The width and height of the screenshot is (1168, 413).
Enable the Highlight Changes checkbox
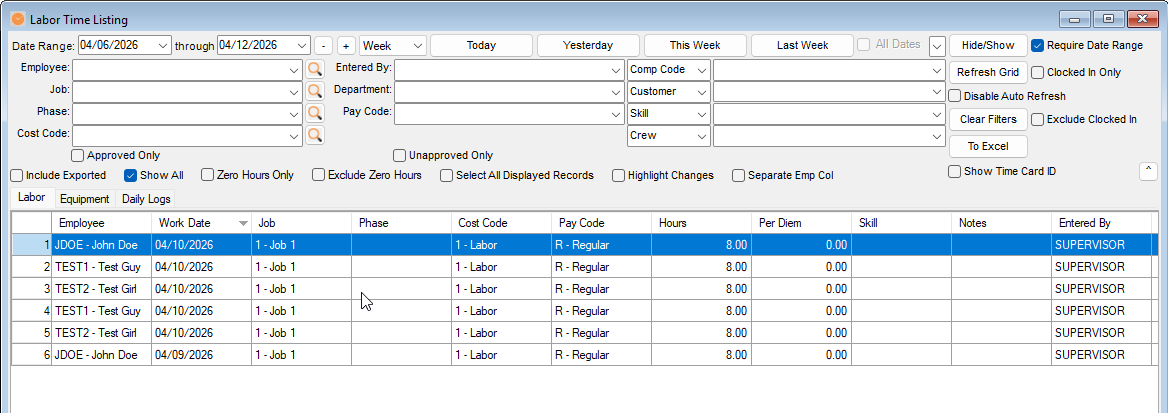tap(618, 175)
